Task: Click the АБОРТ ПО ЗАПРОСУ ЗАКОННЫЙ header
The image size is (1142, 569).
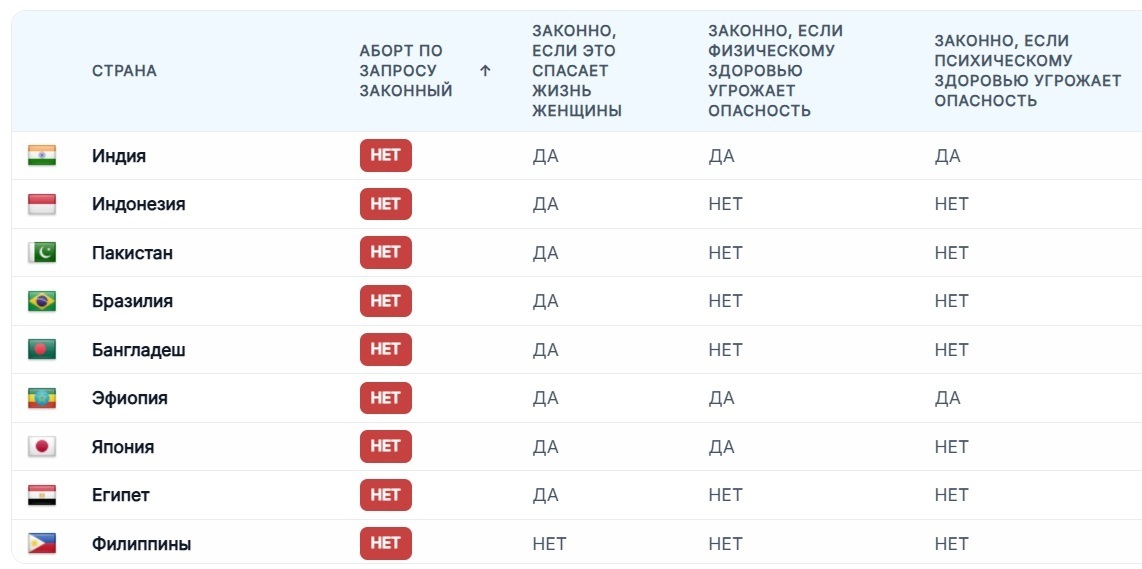Action: [406, 71]
